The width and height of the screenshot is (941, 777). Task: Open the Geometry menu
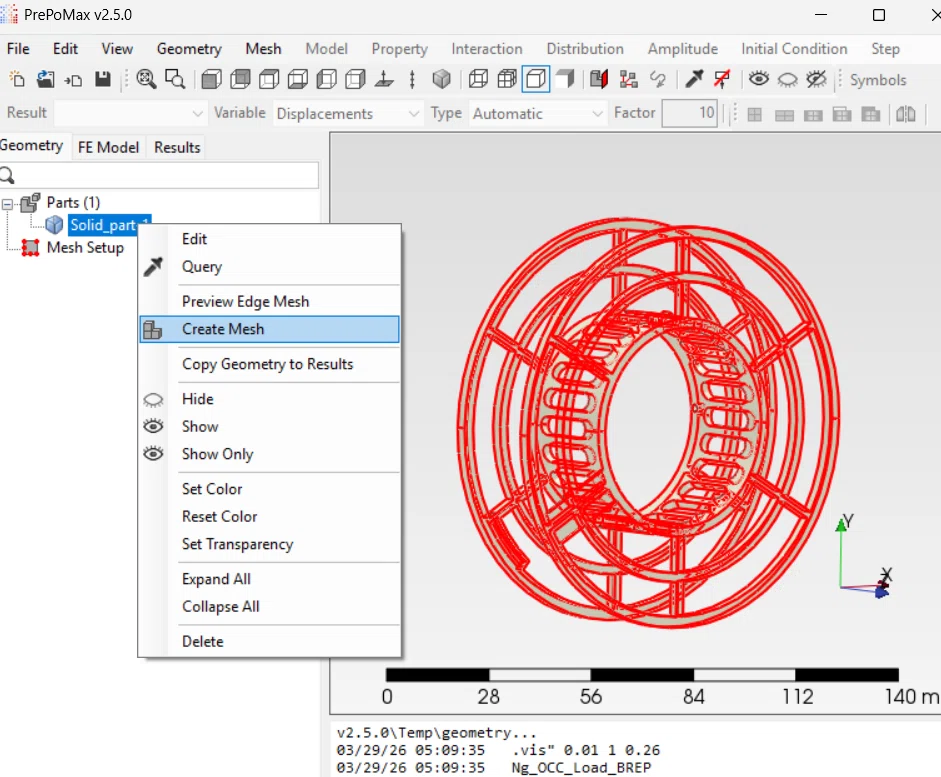click(x=189, y=49)
